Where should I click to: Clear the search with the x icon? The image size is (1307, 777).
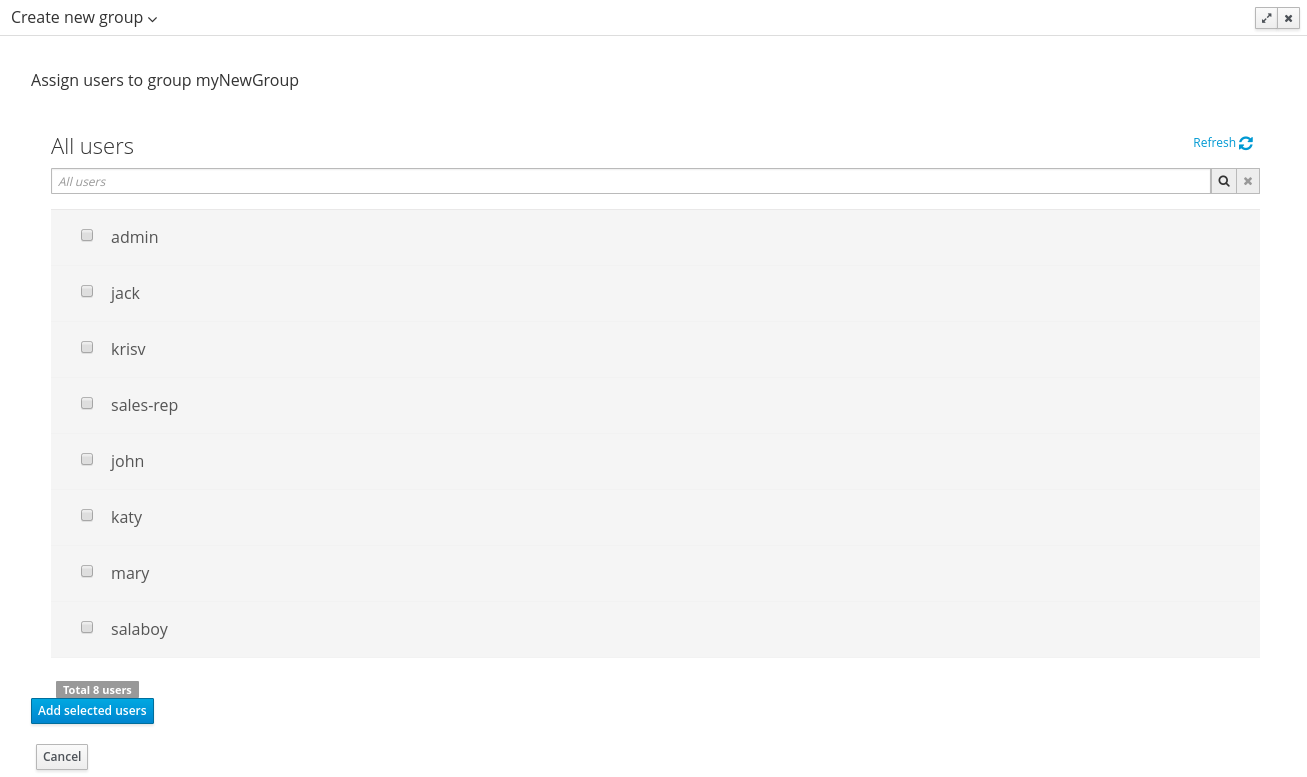(1247, 180)
